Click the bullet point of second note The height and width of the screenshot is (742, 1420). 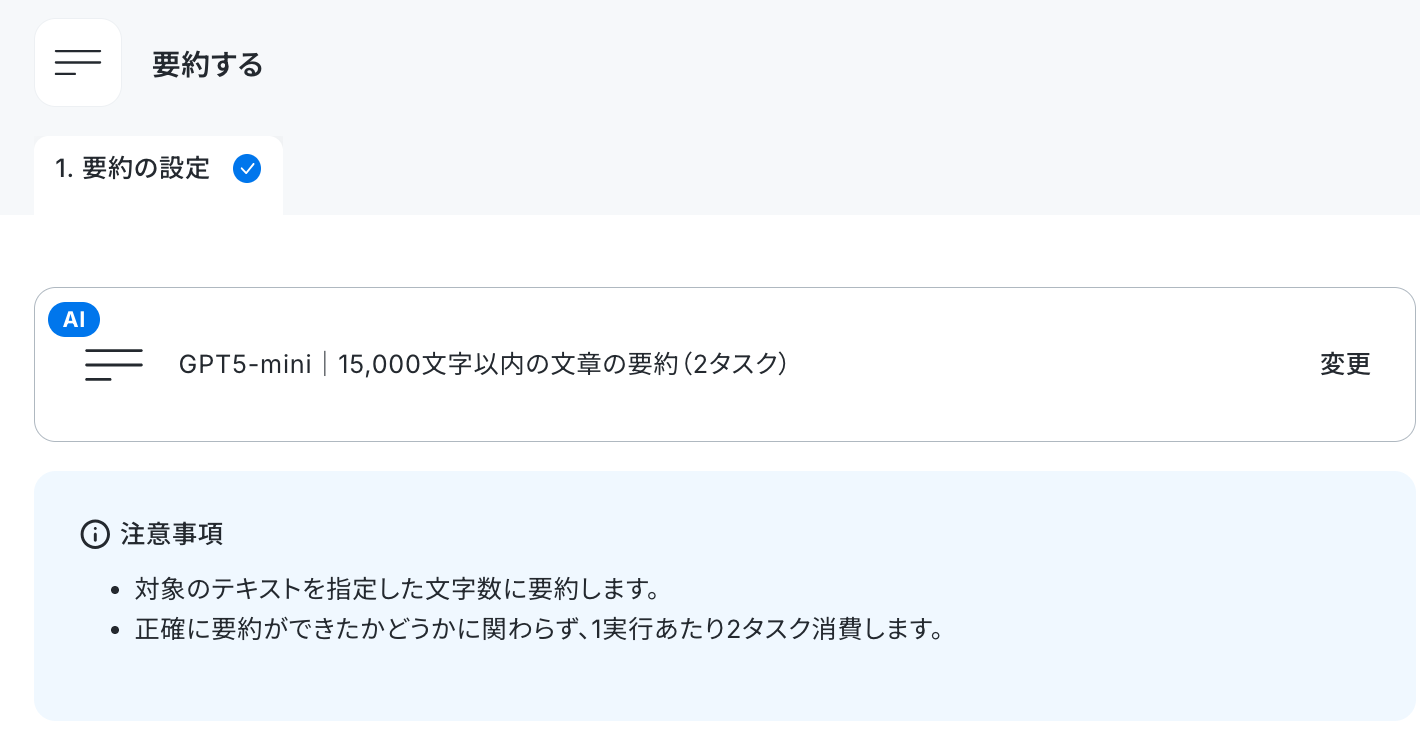pos(115,633)
